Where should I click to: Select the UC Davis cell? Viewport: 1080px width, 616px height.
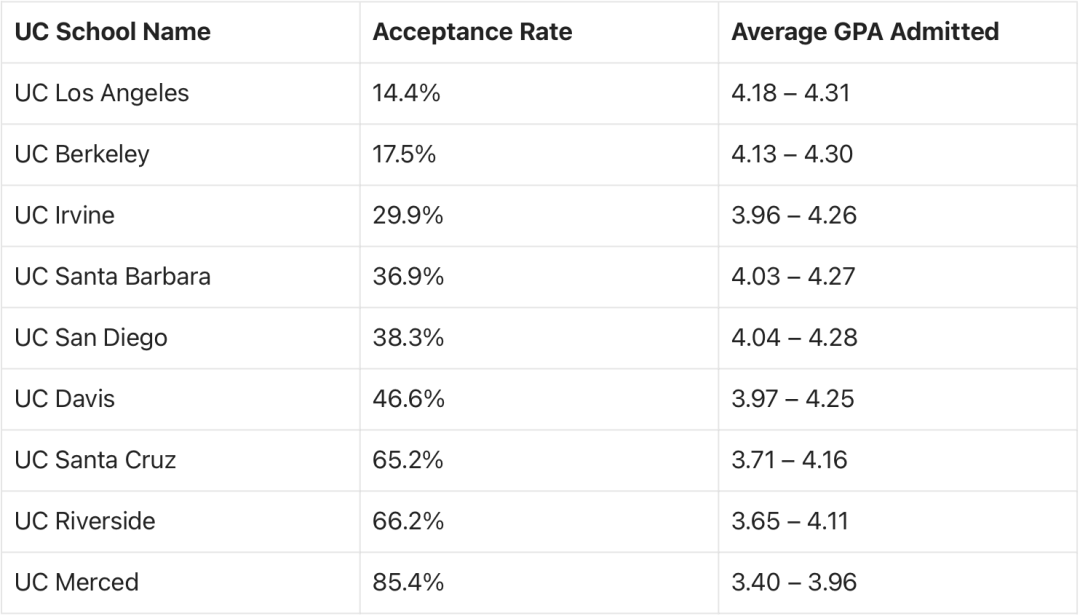pyautogui.click(x=64, y=399)
